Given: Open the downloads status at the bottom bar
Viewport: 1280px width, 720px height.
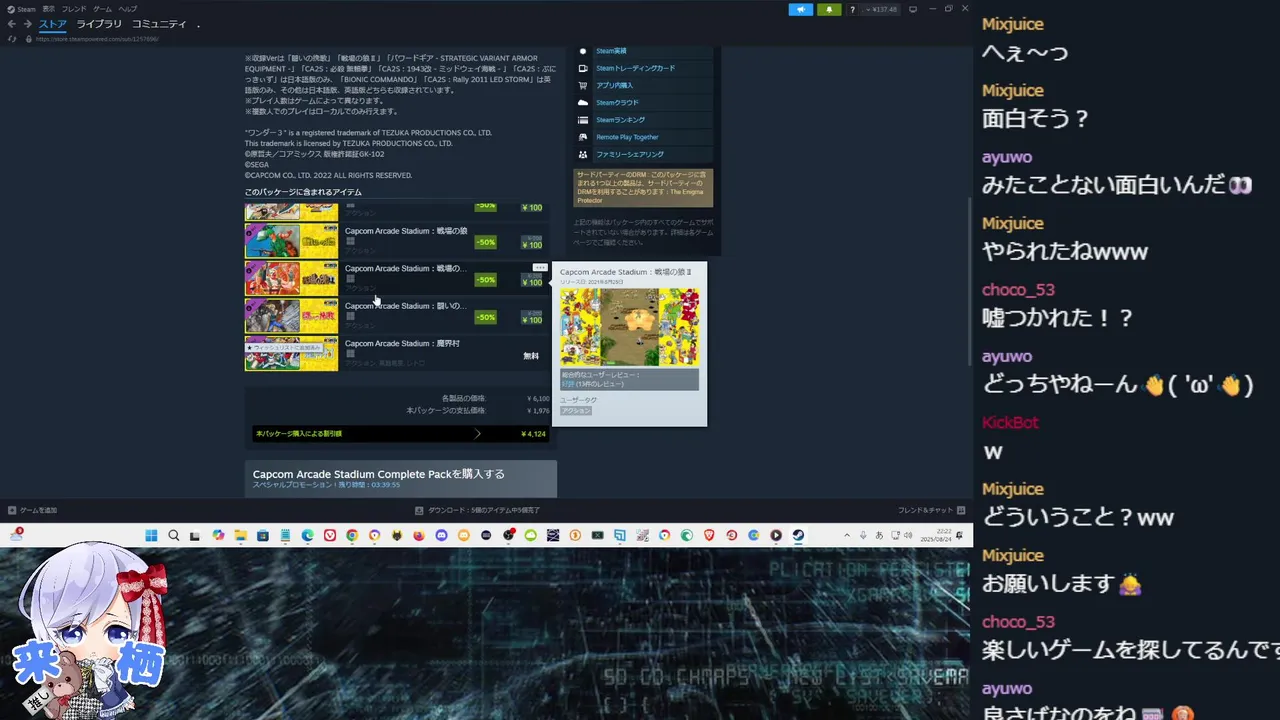Looking at the screenshot, I should click(x=478, y=510).
